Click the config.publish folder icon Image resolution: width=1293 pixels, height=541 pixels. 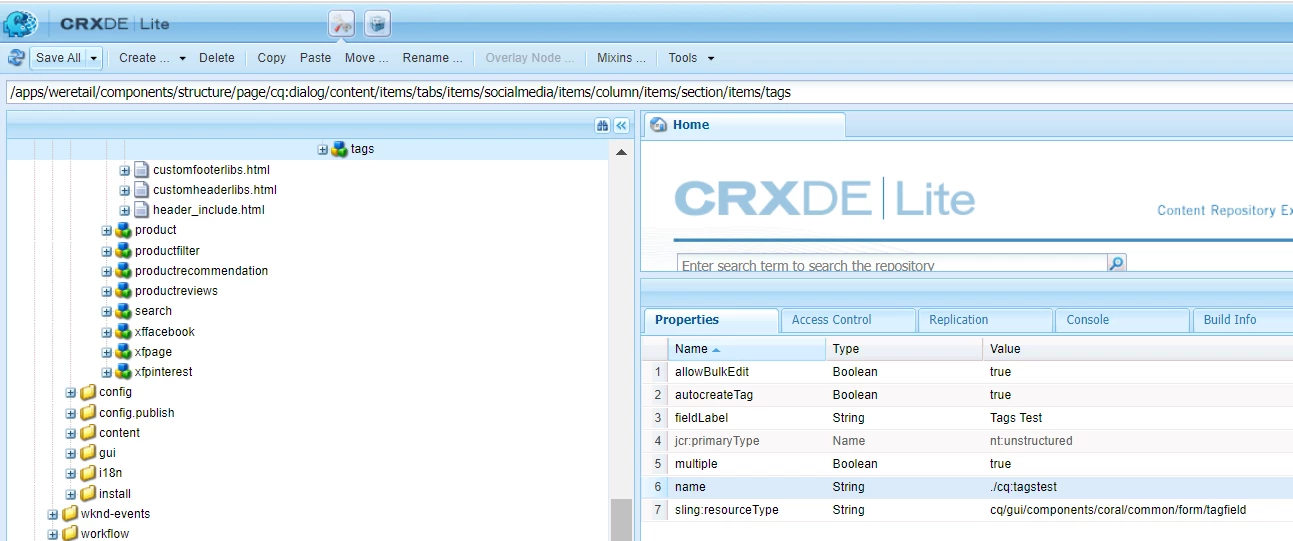(87, 412)
